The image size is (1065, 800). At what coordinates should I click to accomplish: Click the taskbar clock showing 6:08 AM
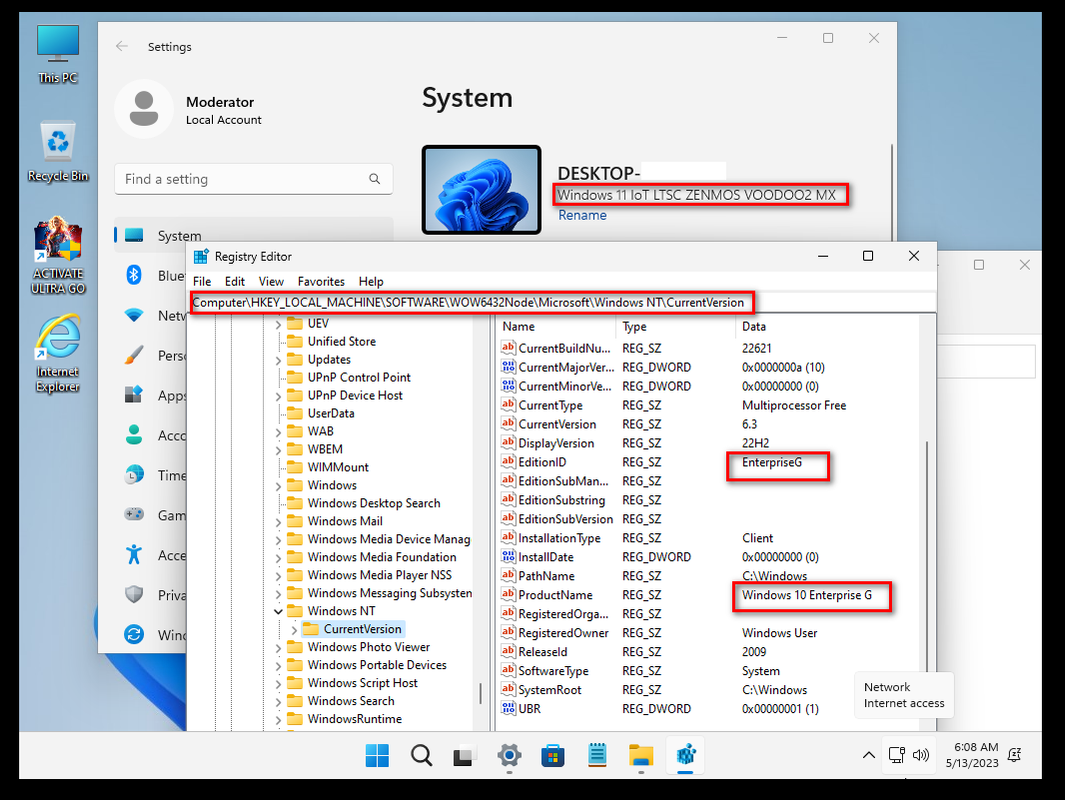click(x=972, y=755)
